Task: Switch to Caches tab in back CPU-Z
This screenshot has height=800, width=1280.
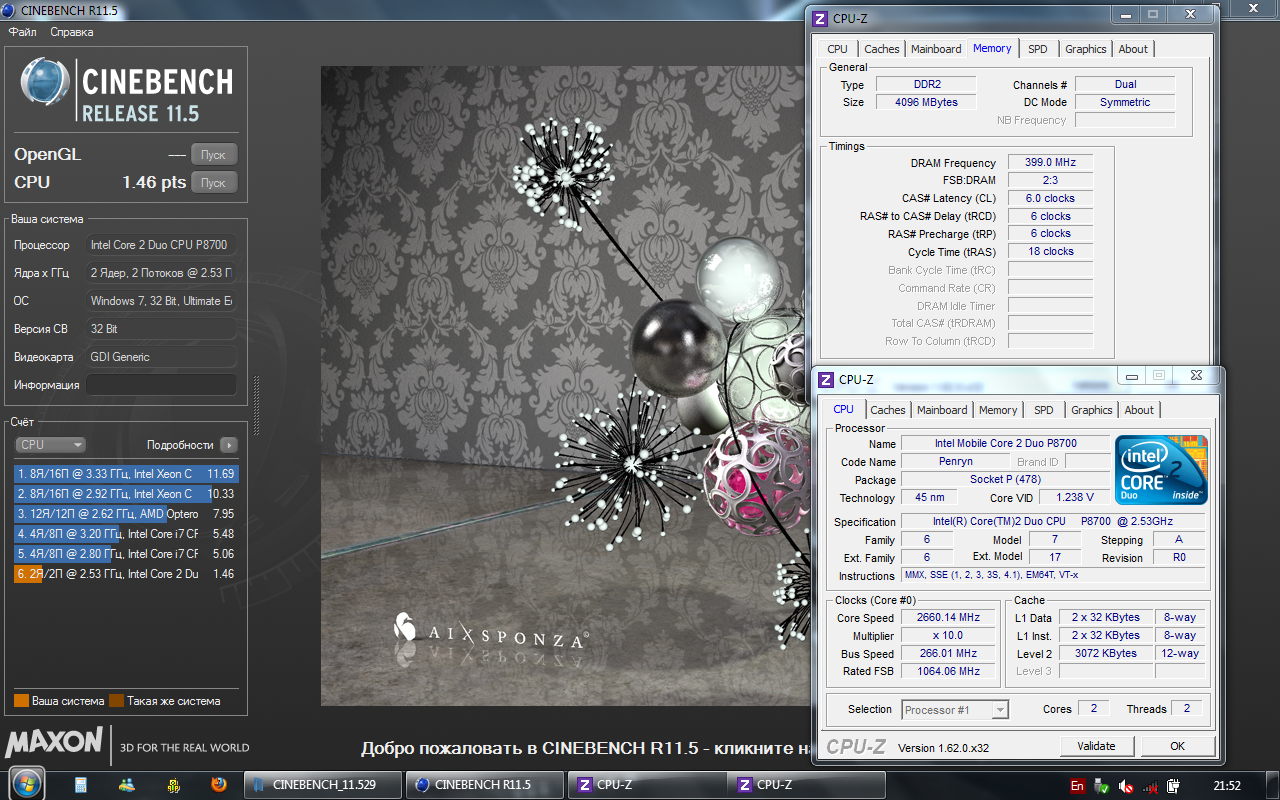Action: point(881,49)
